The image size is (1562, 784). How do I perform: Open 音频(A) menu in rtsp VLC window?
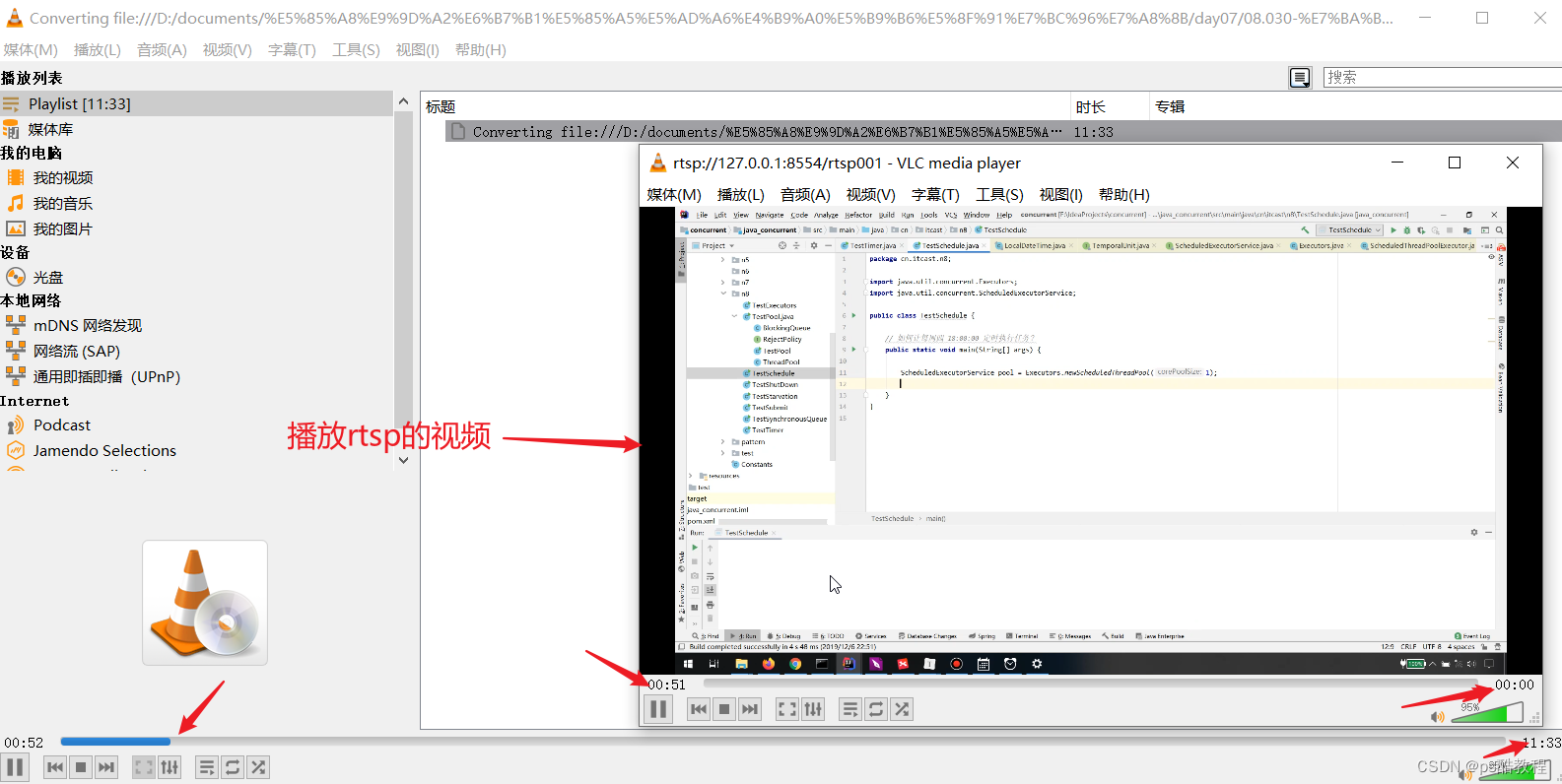(805, 195)
